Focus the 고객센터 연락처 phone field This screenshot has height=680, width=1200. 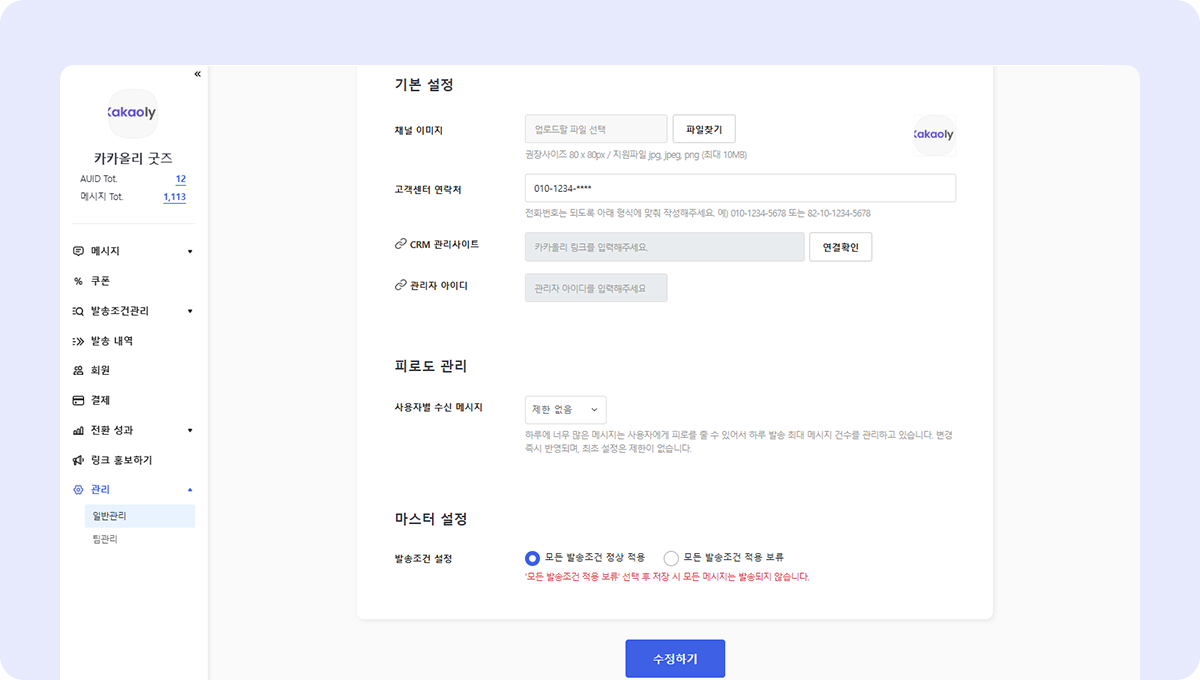pos(740,188)
